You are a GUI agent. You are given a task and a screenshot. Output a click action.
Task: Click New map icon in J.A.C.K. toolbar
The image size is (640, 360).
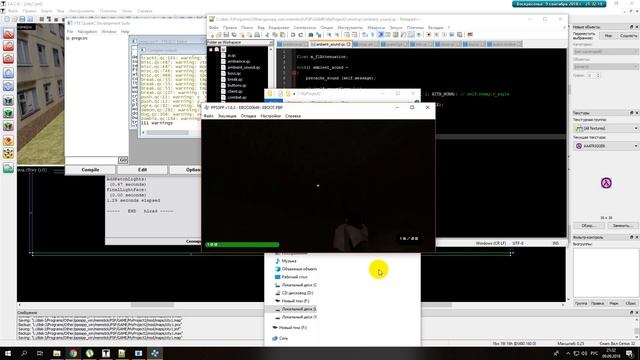pyautogui.click(x=7, y=19)
